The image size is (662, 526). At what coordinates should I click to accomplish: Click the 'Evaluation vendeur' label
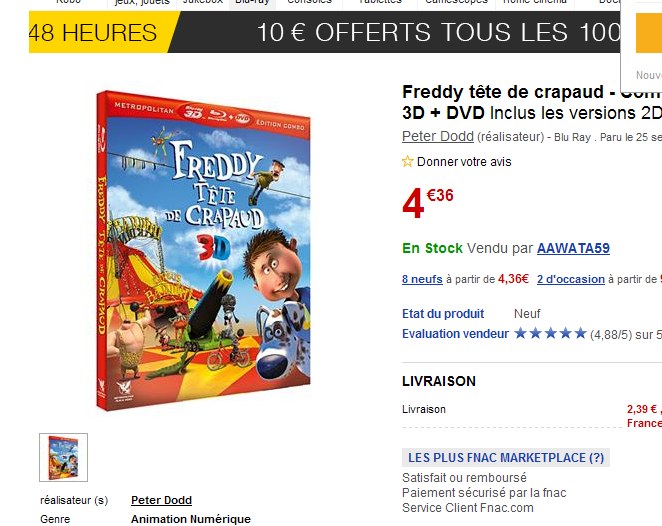click(x=455, y=333)
